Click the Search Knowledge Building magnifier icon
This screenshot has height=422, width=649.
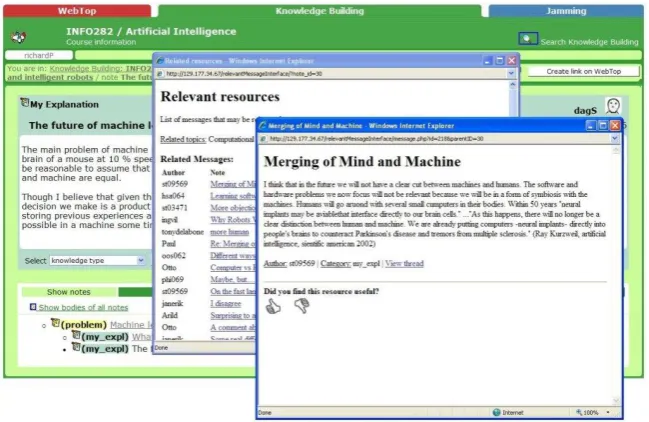point(528,39)
